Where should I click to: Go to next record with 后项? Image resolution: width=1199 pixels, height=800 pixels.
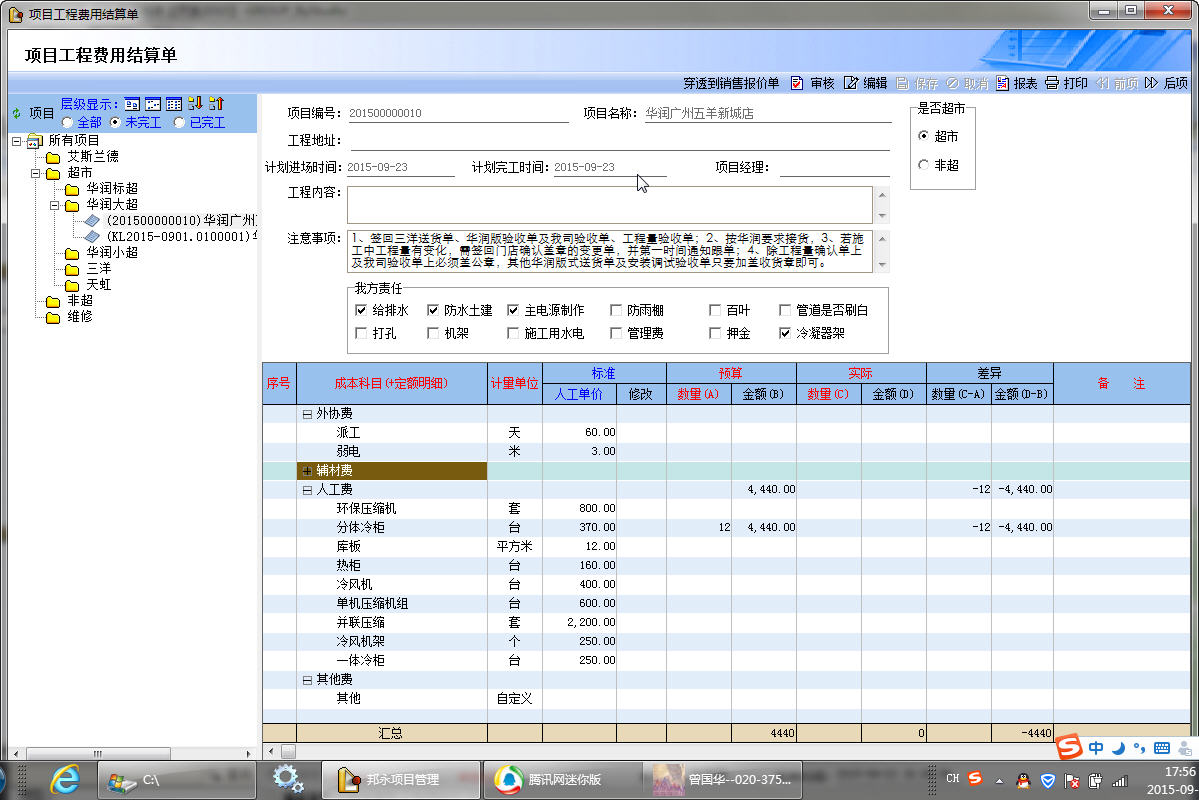click(x=1166, y=83)
